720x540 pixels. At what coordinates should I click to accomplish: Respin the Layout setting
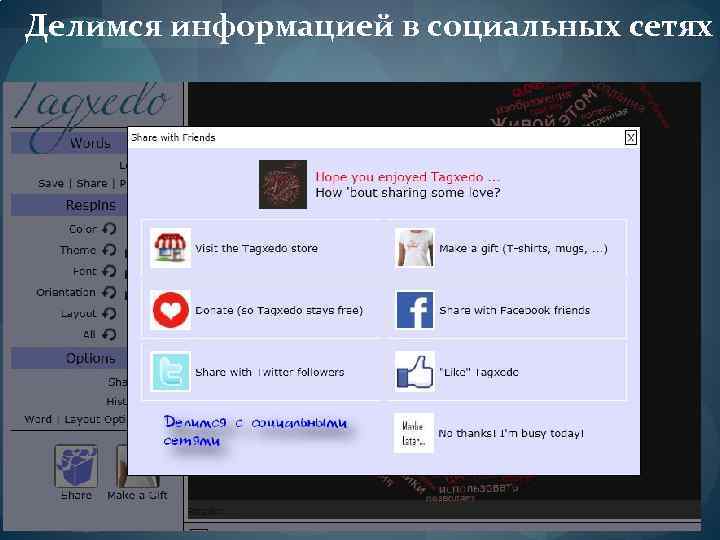click(109, 313)
